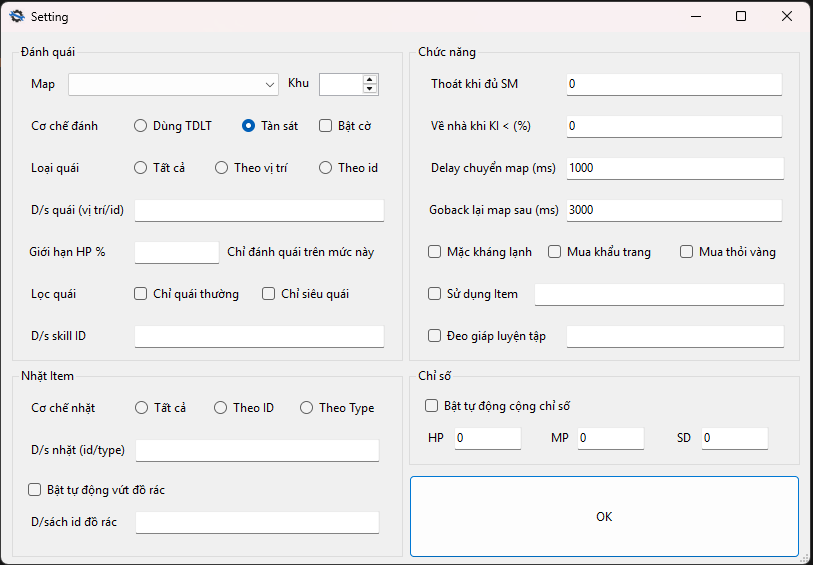Decrease the Khu value with down arrow
Screen dimensions: 813x565
point(370,89)
